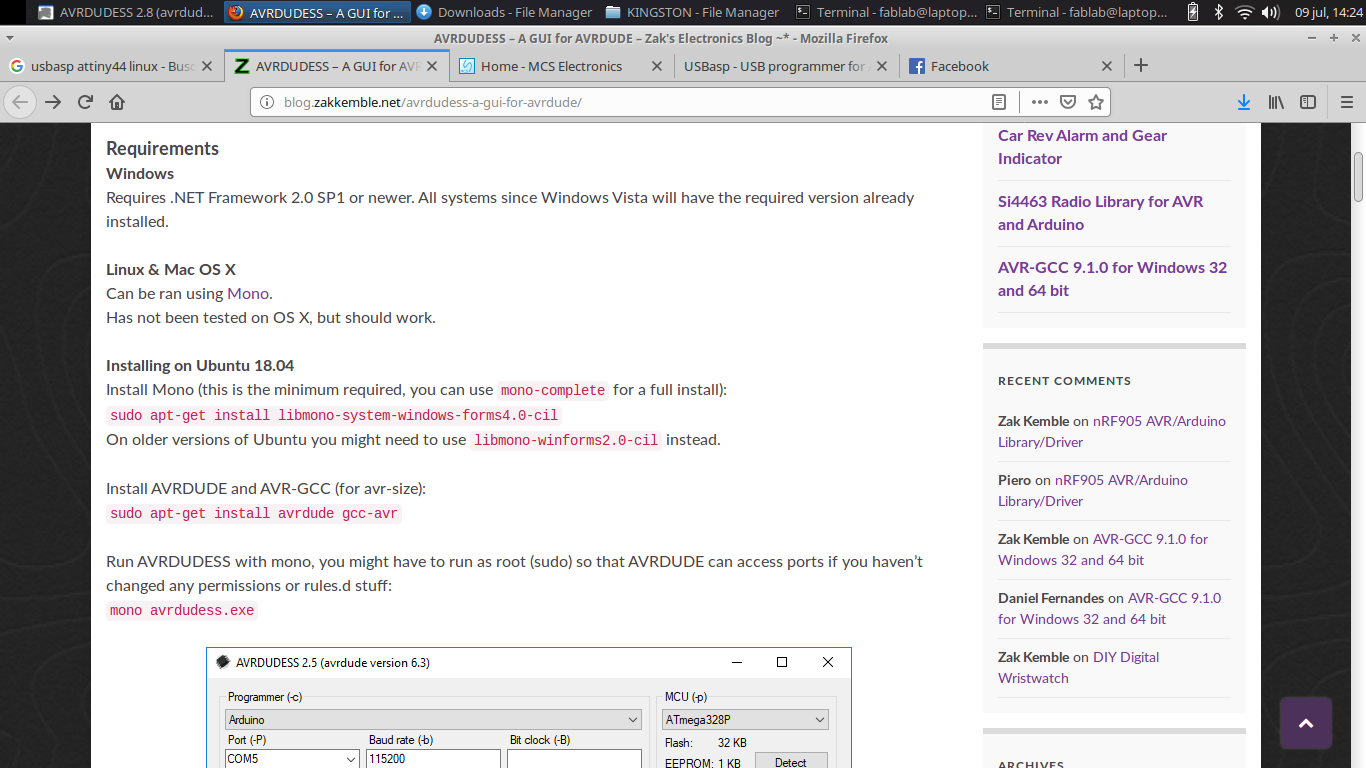Click the Requirements heading
This screenshot has height=768, width=1366.
point(163,148)
